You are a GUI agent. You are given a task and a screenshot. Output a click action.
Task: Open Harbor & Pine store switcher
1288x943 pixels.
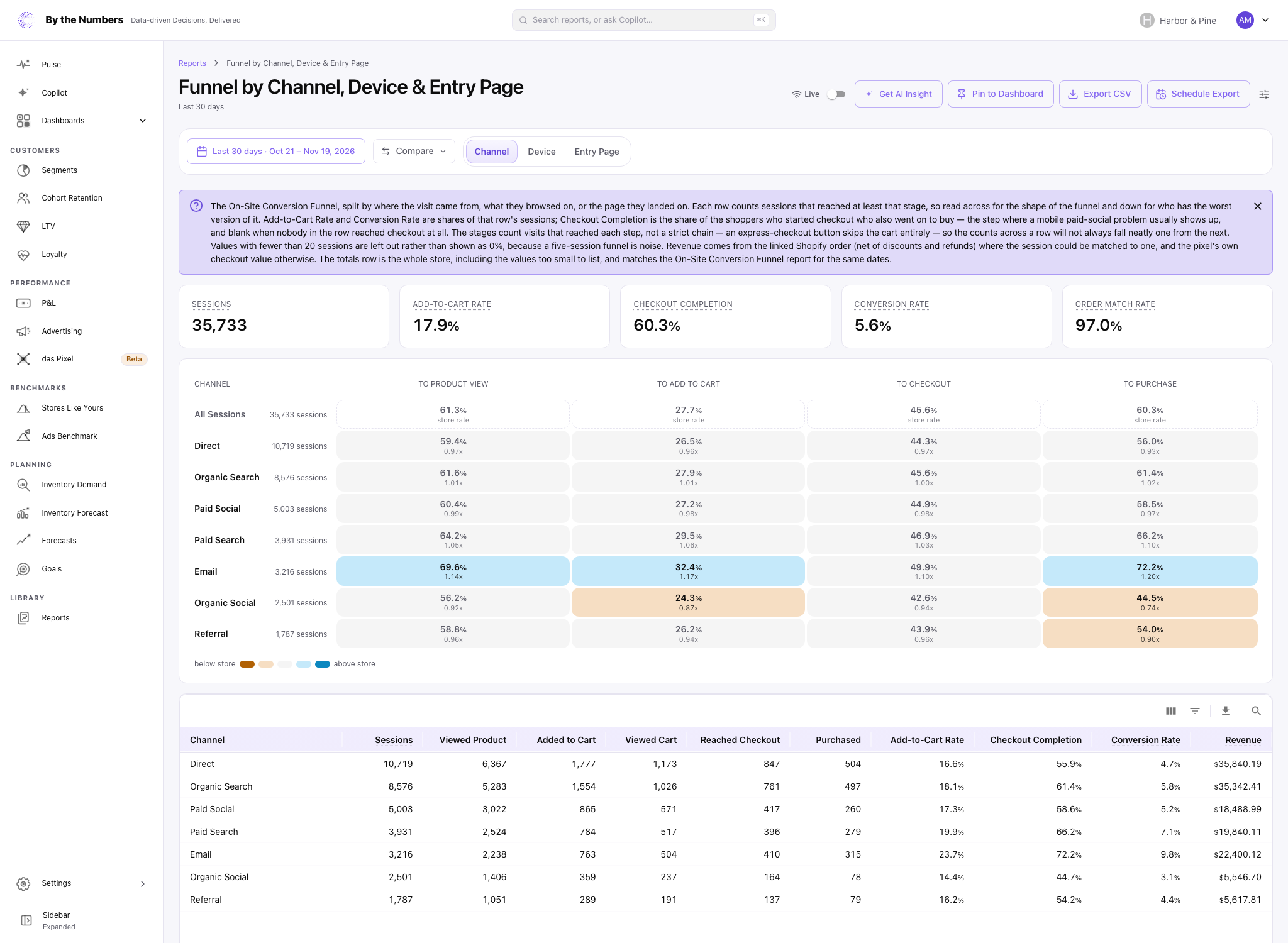[1178, 20]
